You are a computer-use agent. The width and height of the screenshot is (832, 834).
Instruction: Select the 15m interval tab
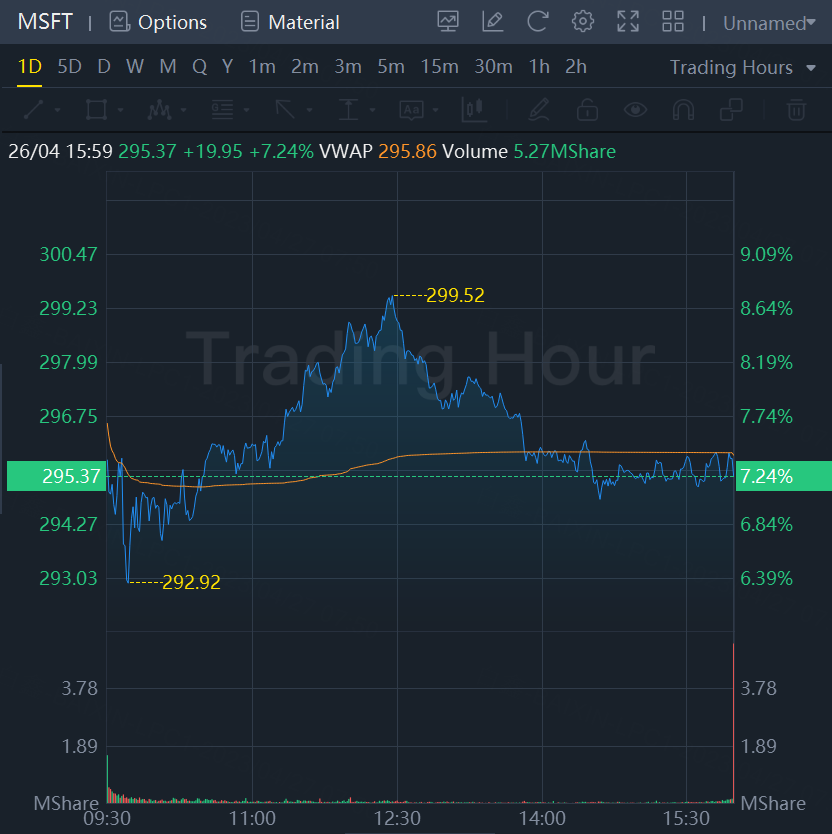439,66
